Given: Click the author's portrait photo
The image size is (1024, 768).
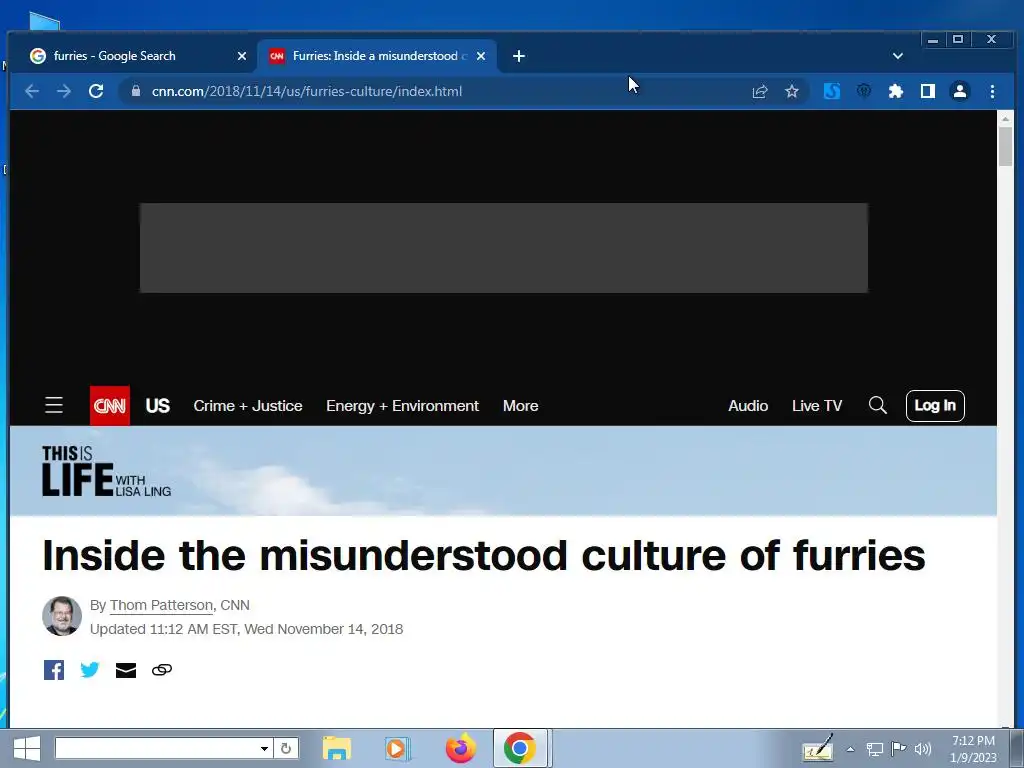Looking at the screenshot, I should pos(62,616).
